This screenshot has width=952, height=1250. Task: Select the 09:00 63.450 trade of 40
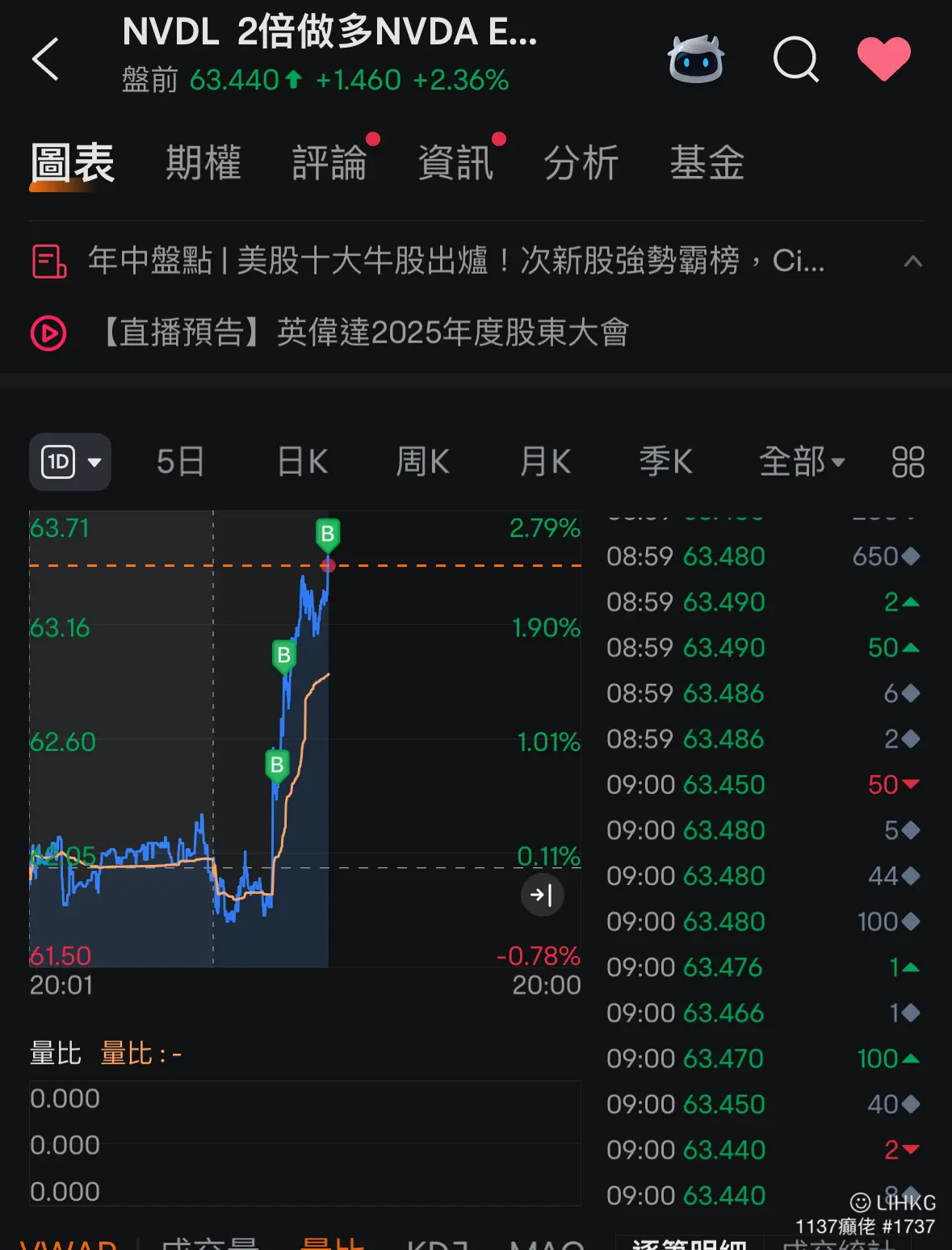764,1104
